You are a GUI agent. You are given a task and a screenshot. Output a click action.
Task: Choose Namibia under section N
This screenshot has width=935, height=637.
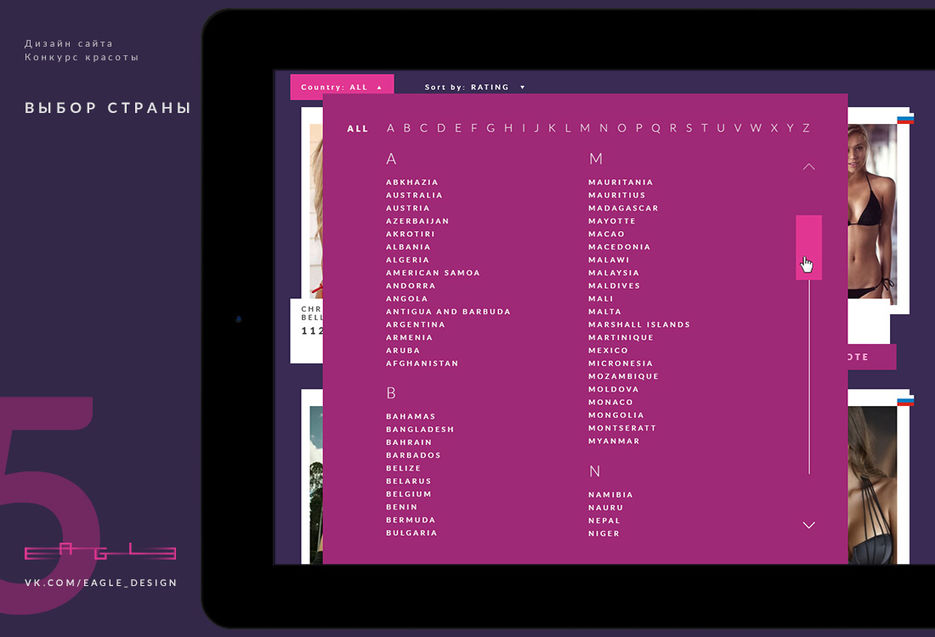pos(611,495)
